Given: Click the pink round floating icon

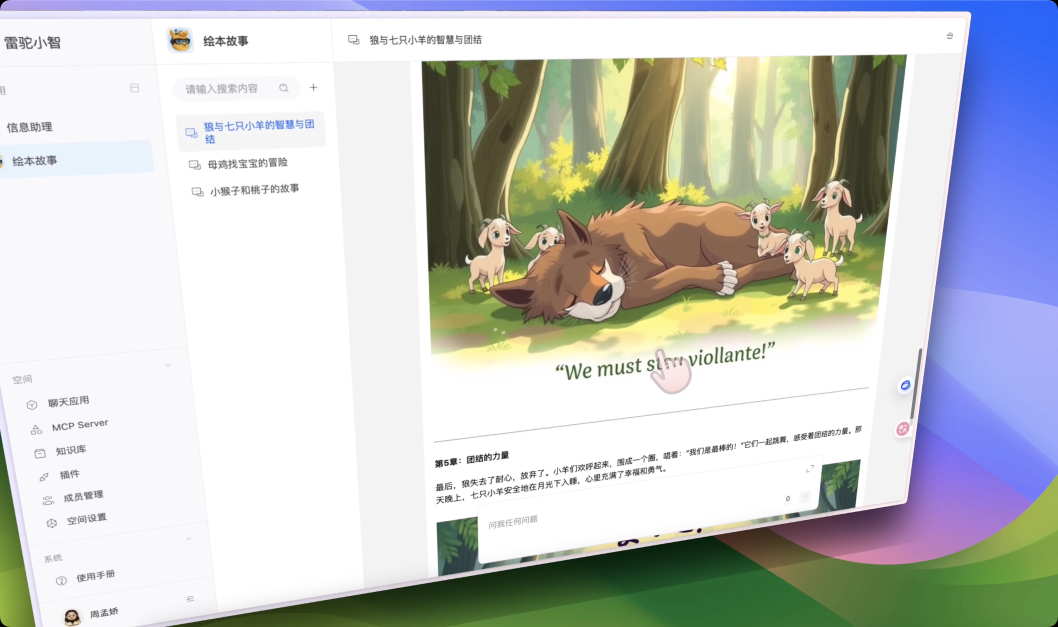Looking at the screenshot, I should pyautogui.click(x=902, y=429).
